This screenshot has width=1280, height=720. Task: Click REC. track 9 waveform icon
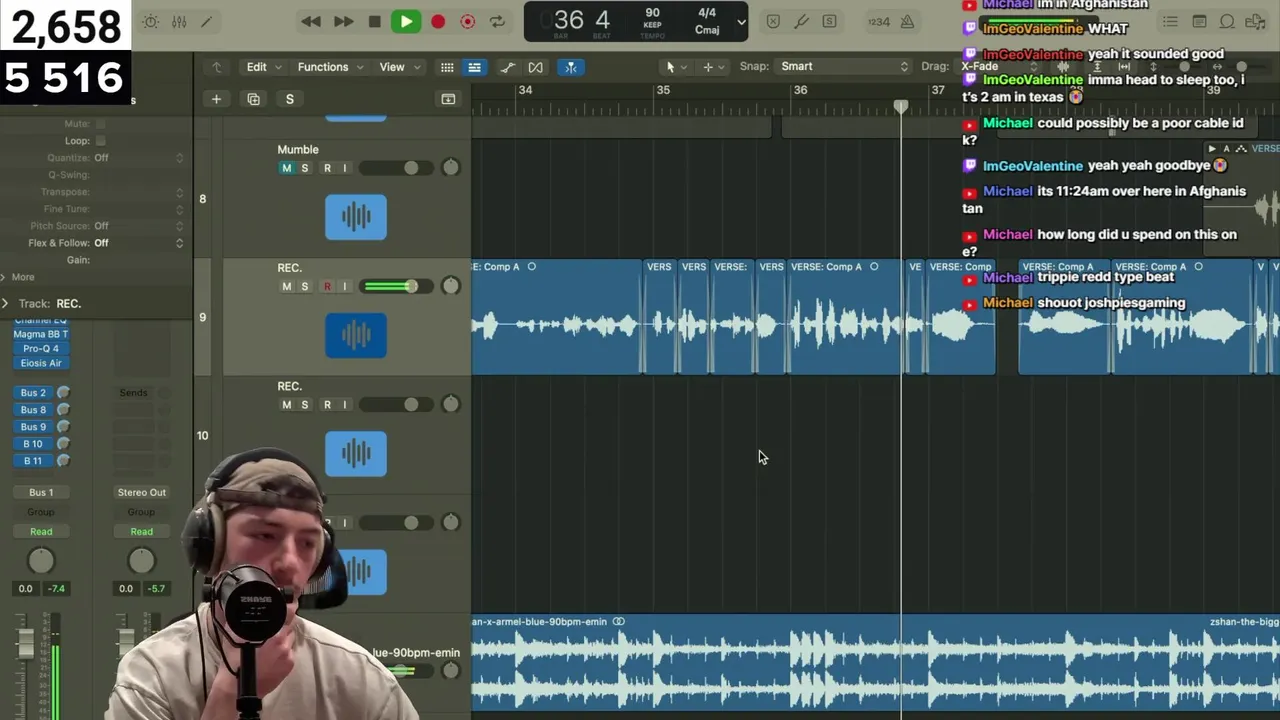tap(356, 335)
